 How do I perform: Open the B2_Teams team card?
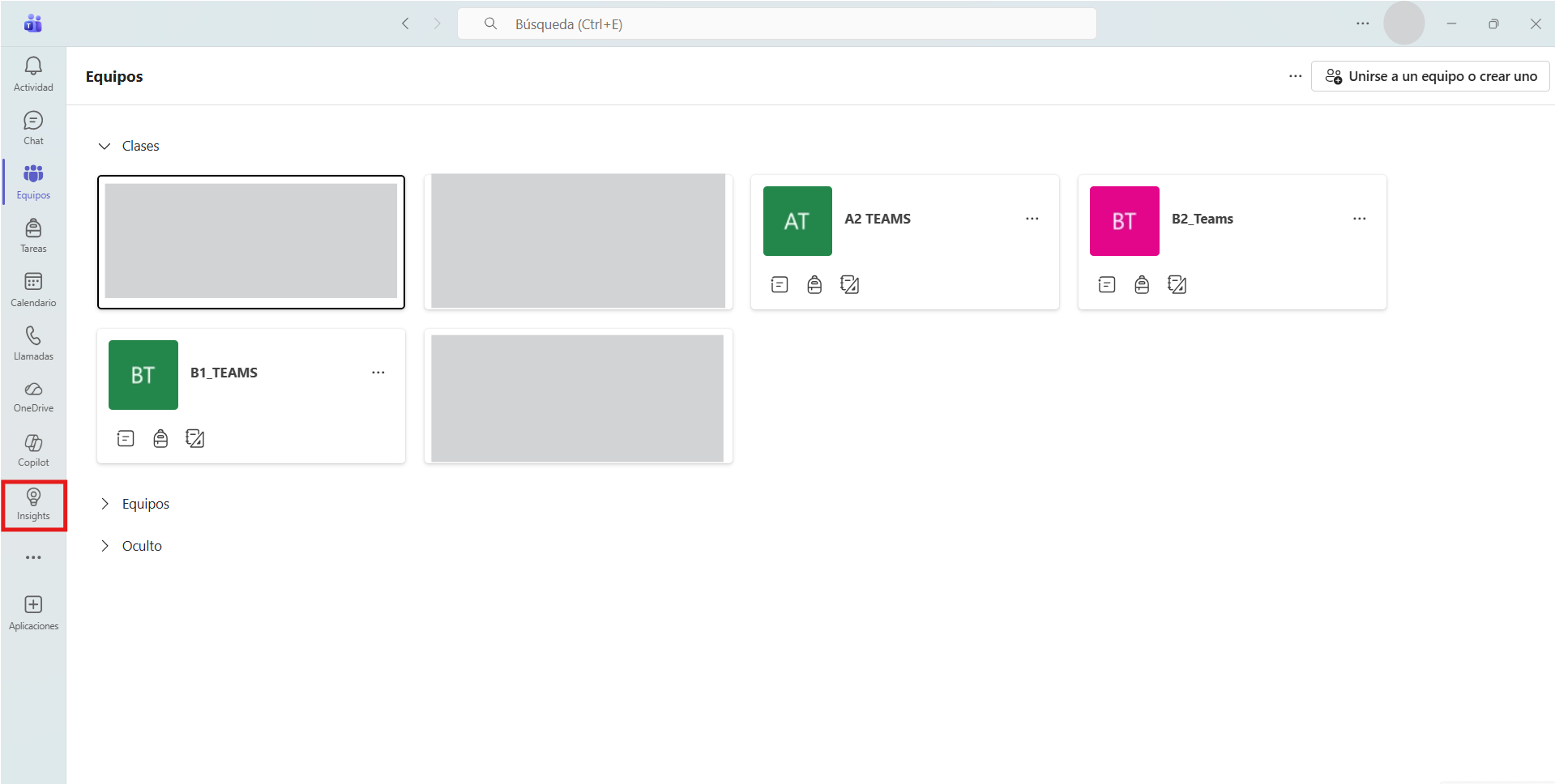pos(1232,241)
